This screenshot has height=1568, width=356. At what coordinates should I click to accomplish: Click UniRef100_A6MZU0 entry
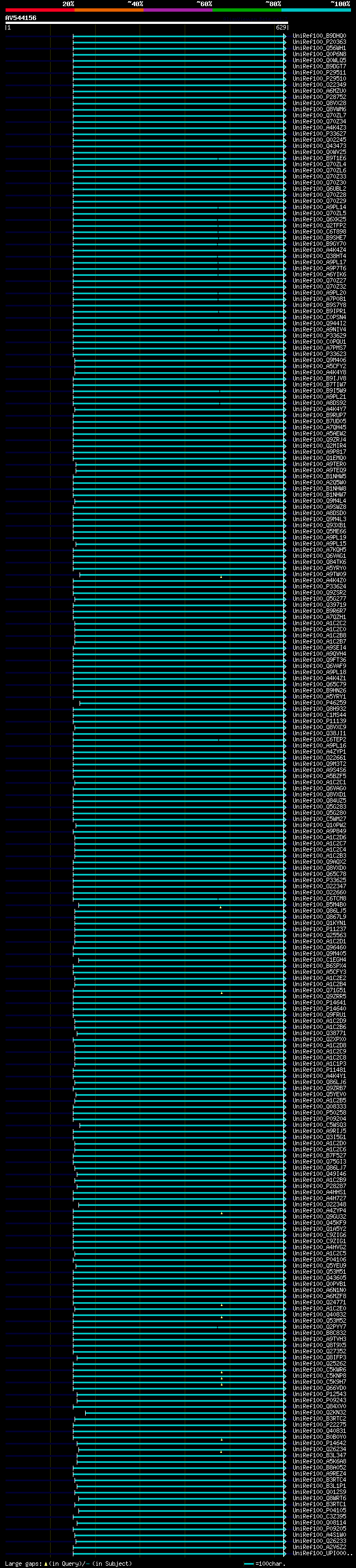[319, 91]
